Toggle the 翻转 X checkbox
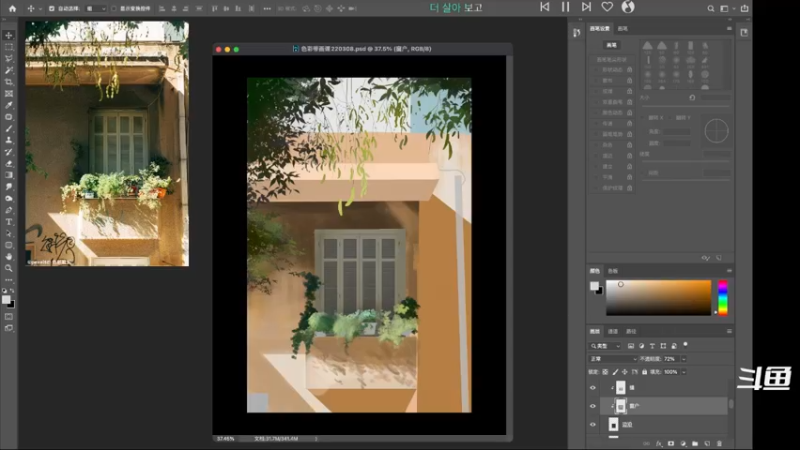800x450 pixels. (644, 117)
